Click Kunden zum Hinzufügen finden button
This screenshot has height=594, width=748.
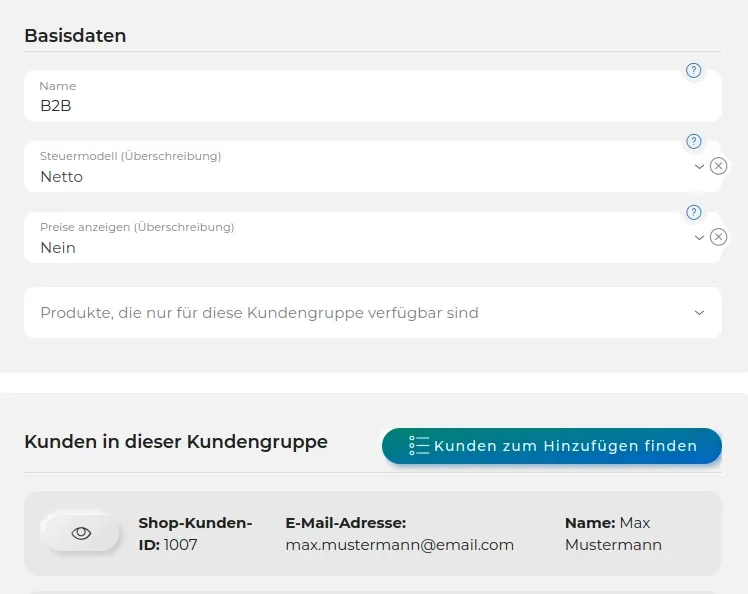[551, 446]
